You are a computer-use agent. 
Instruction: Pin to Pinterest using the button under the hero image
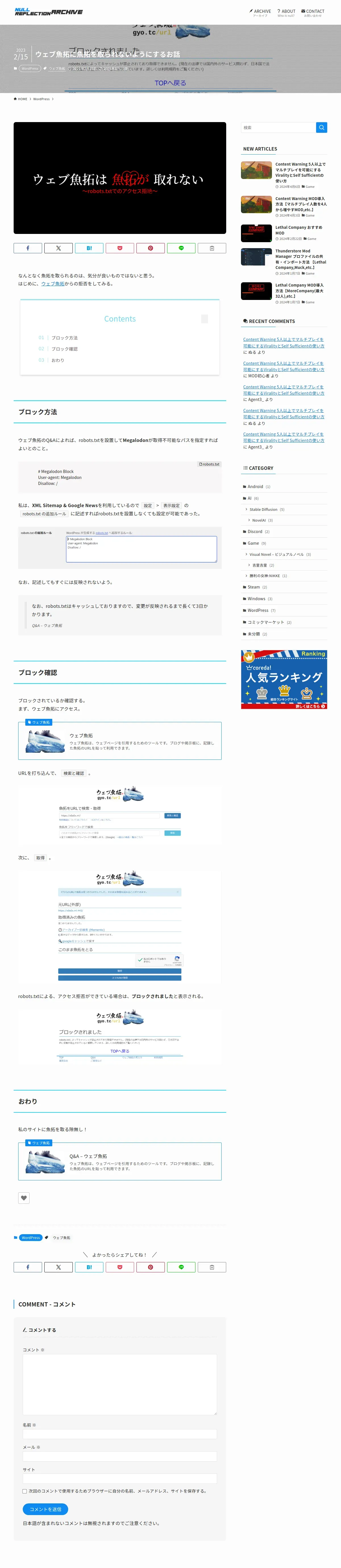(x=150, y=248)
